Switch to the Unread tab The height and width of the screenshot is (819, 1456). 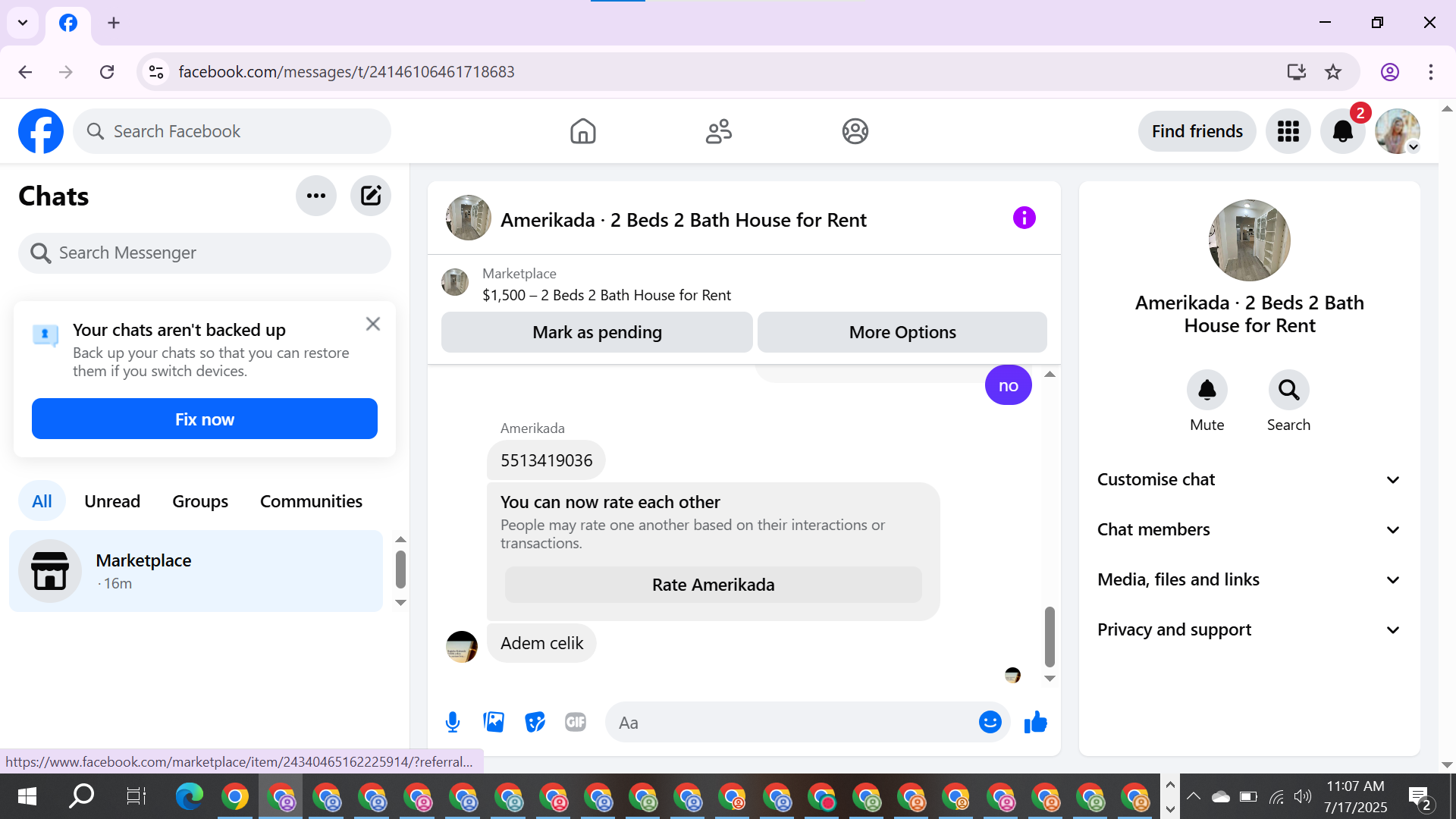[112, 501]
